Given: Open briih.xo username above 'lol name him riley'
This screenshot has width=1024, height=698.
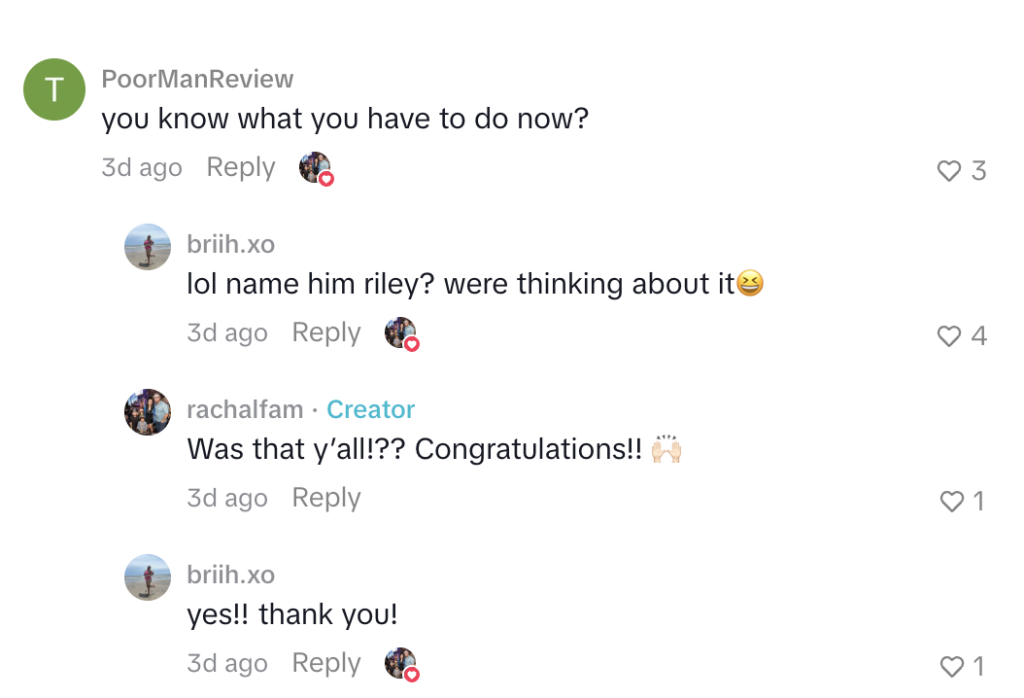Looking at the screenshot, I should [x=230, y=245].
